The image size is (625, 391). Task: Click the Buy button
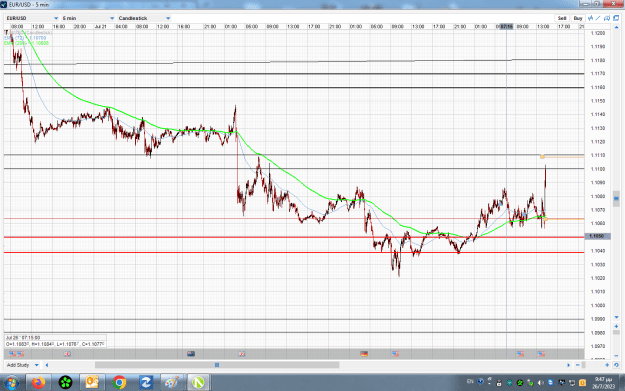pyautogui.click(x=578, y=18)
